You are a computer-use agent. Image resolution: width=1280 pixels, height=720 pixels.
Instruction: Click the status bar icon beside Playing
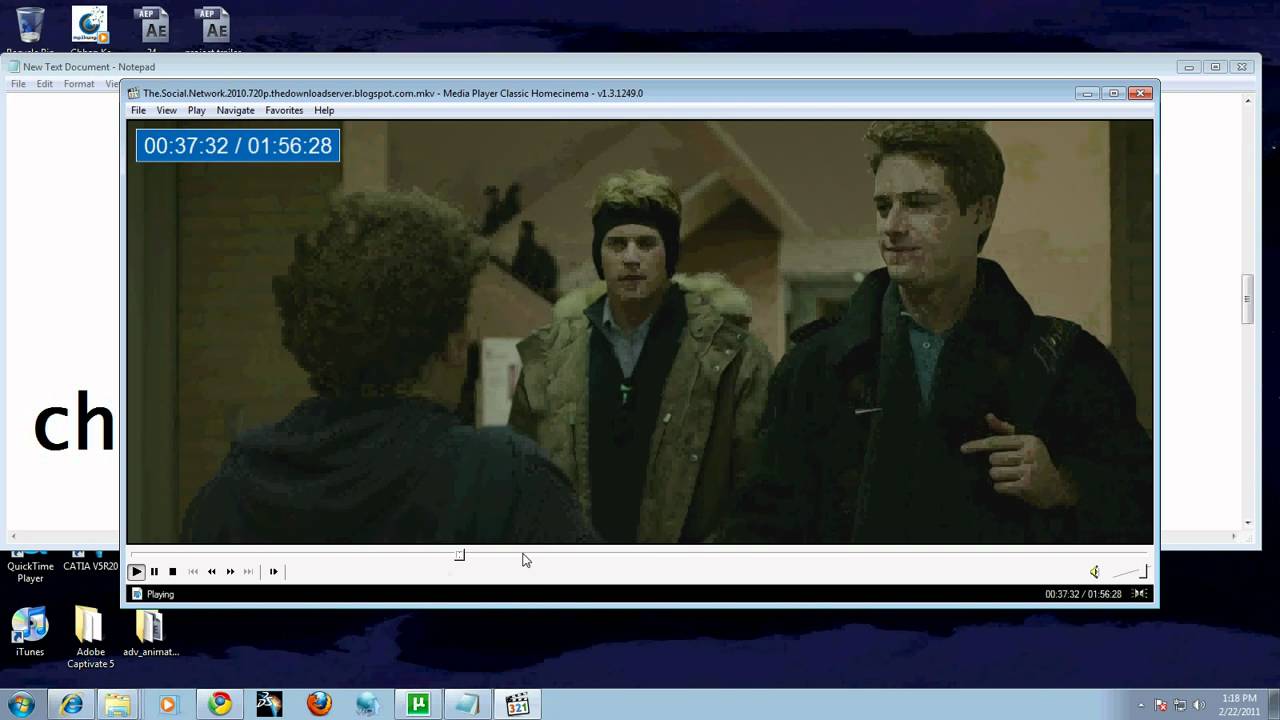(137, 594)
